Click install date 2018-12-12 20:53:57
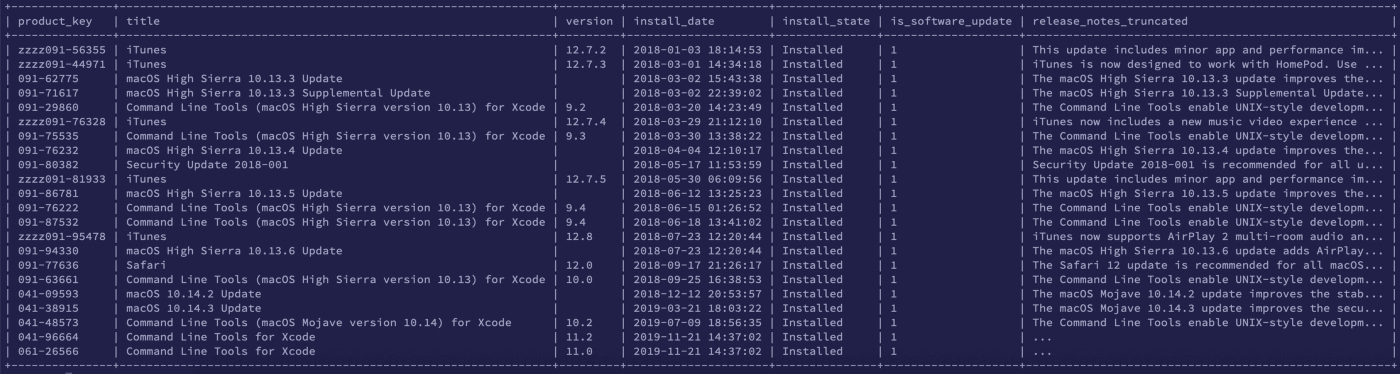 click(697, 294)
